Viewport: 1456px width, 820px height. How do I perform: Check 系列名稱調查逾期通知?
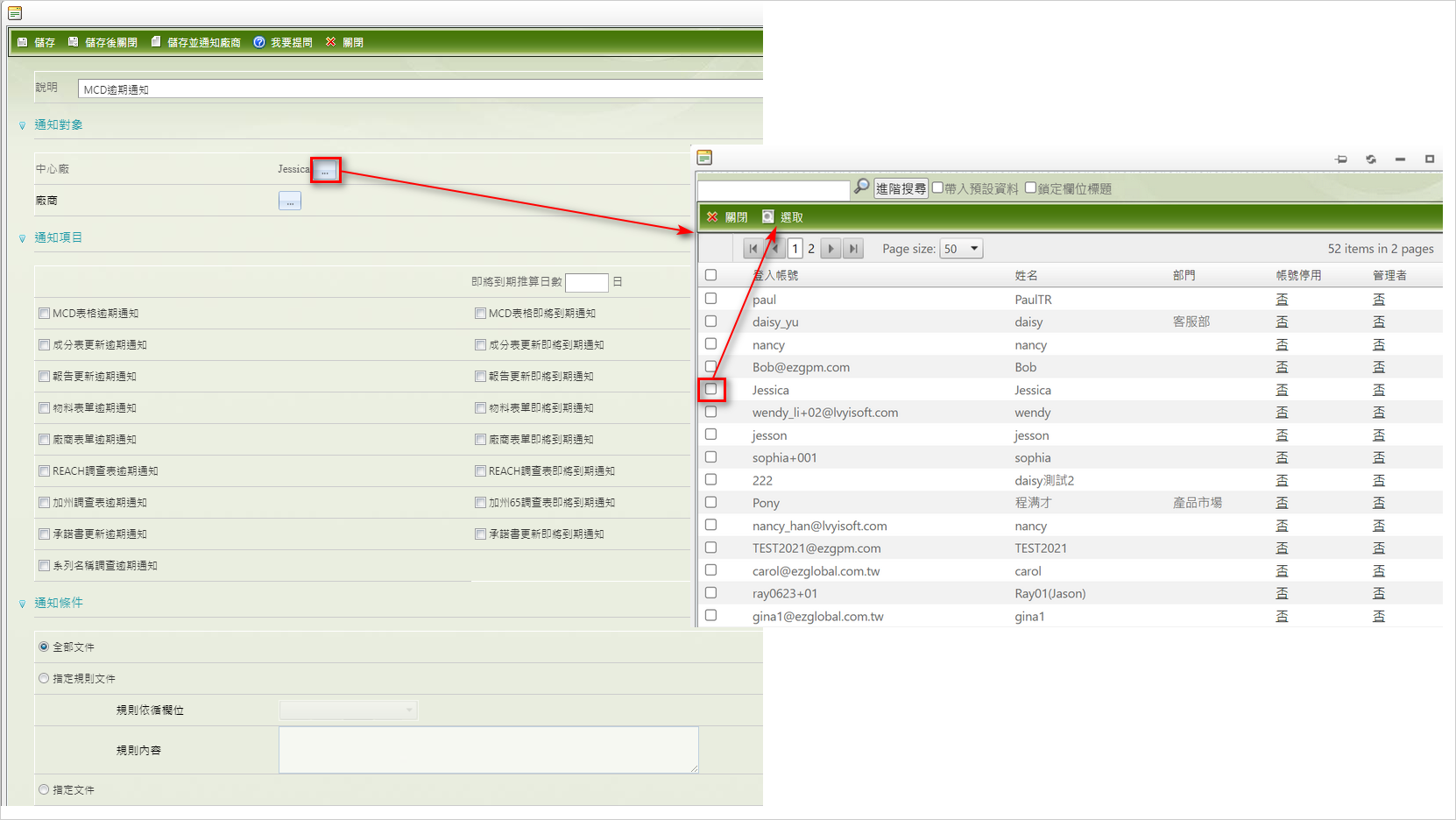pos(44,565)
